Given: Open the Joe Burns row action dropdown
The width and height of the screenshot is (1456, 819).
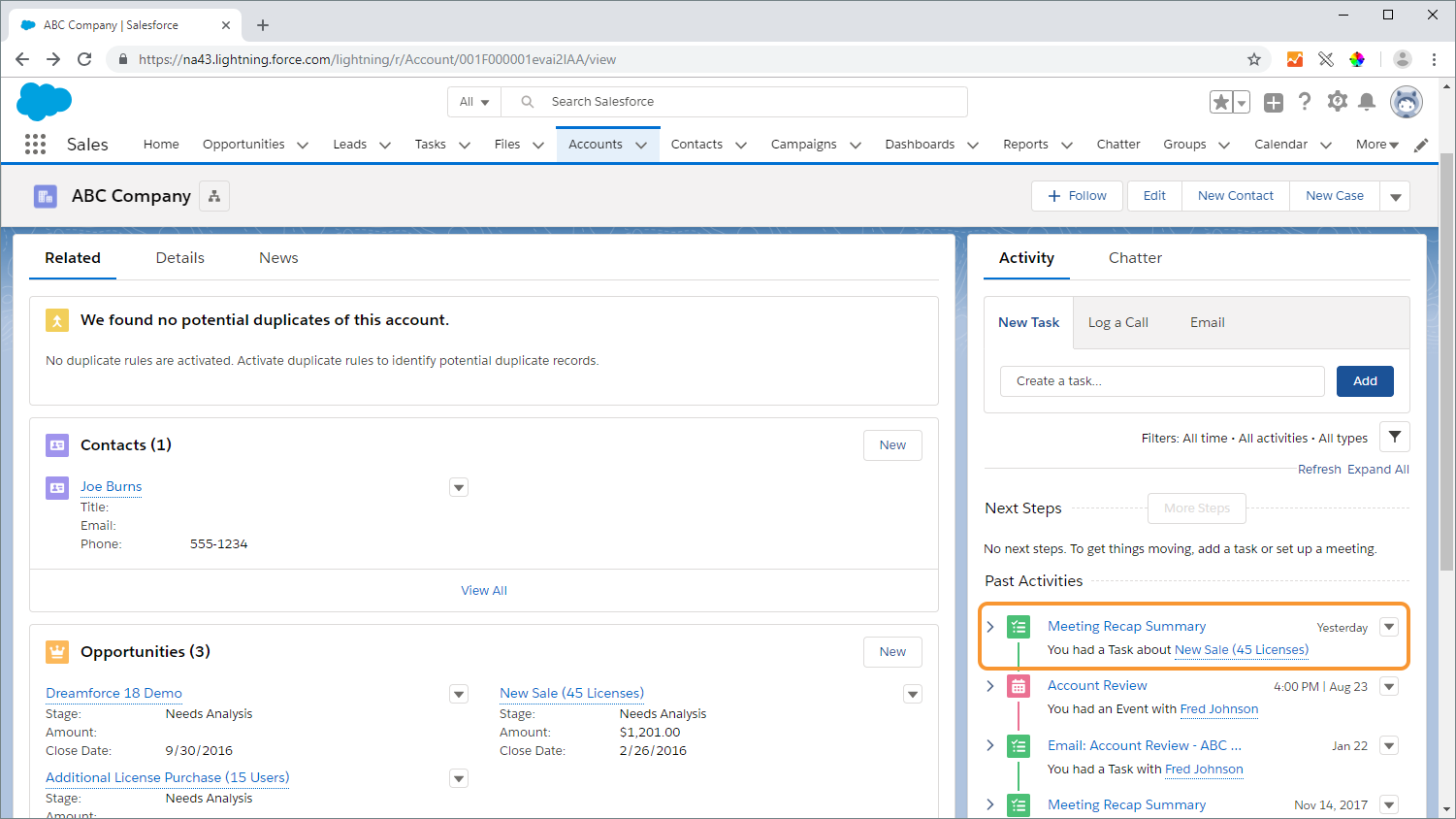Looking at the screenshot, I should tap(459, 487).
